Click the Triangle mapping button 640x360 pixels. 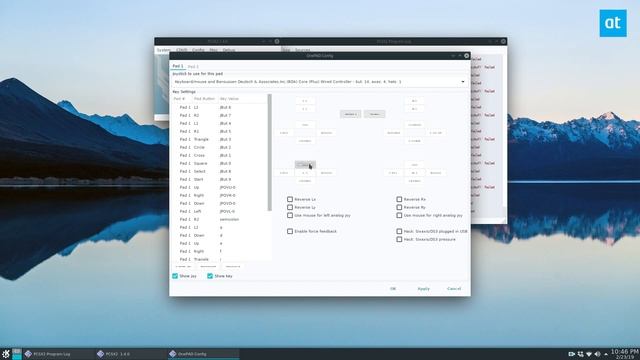[x=414, y=125]
